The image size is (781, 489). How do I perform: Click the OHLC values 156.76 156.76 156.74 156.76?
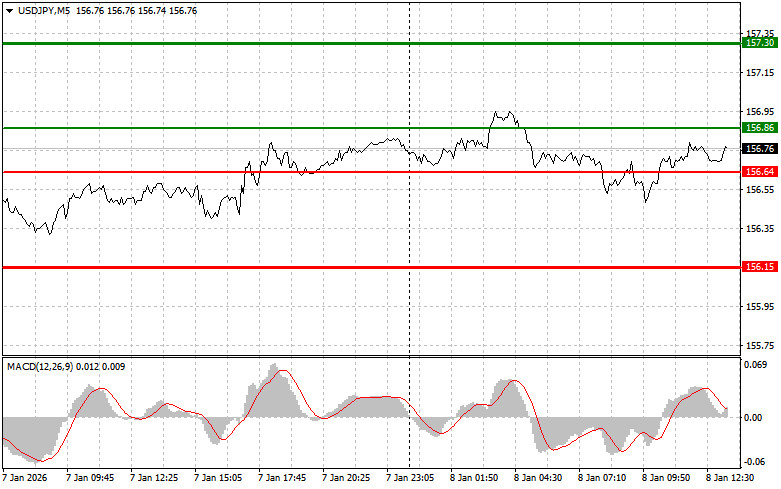coord(136,11)
